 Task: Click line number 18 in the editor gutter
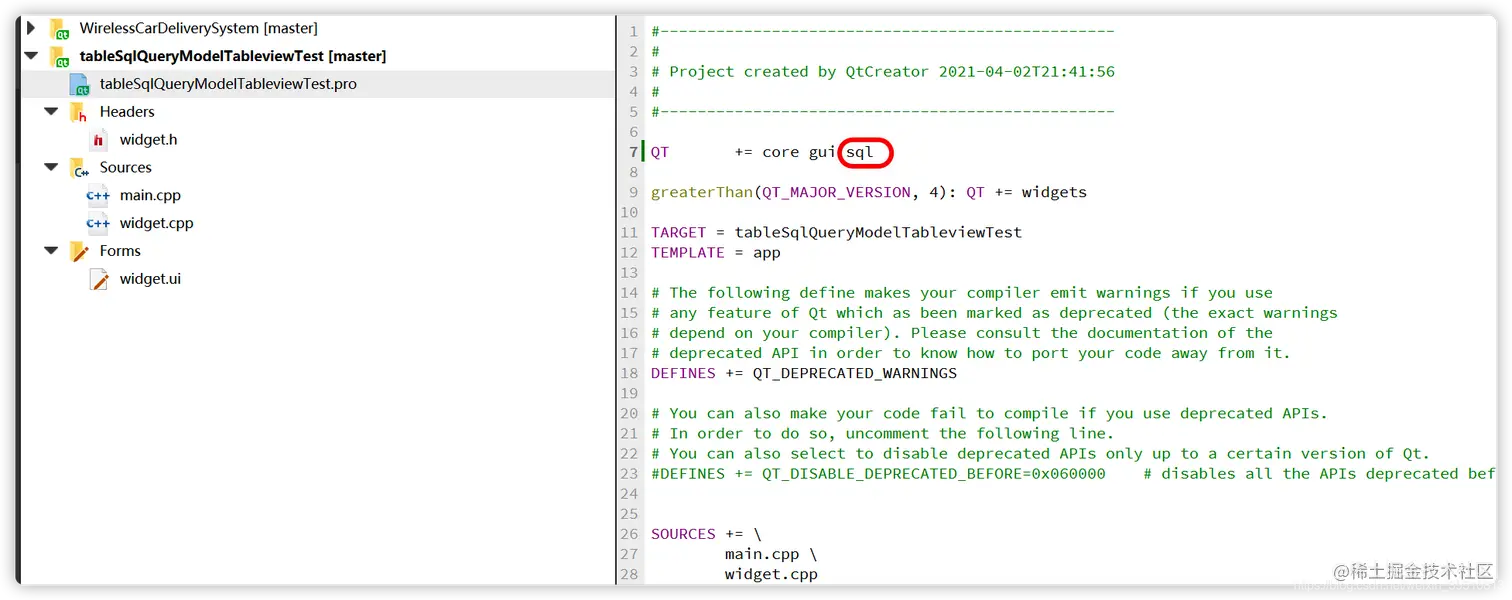pos(630,372)
